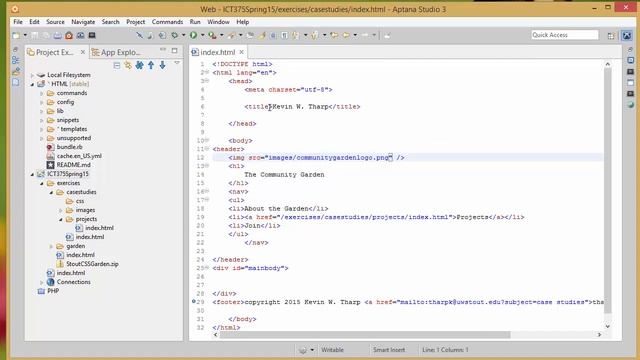Toggle code folding at line 16 nav tag

coord(207,191)
